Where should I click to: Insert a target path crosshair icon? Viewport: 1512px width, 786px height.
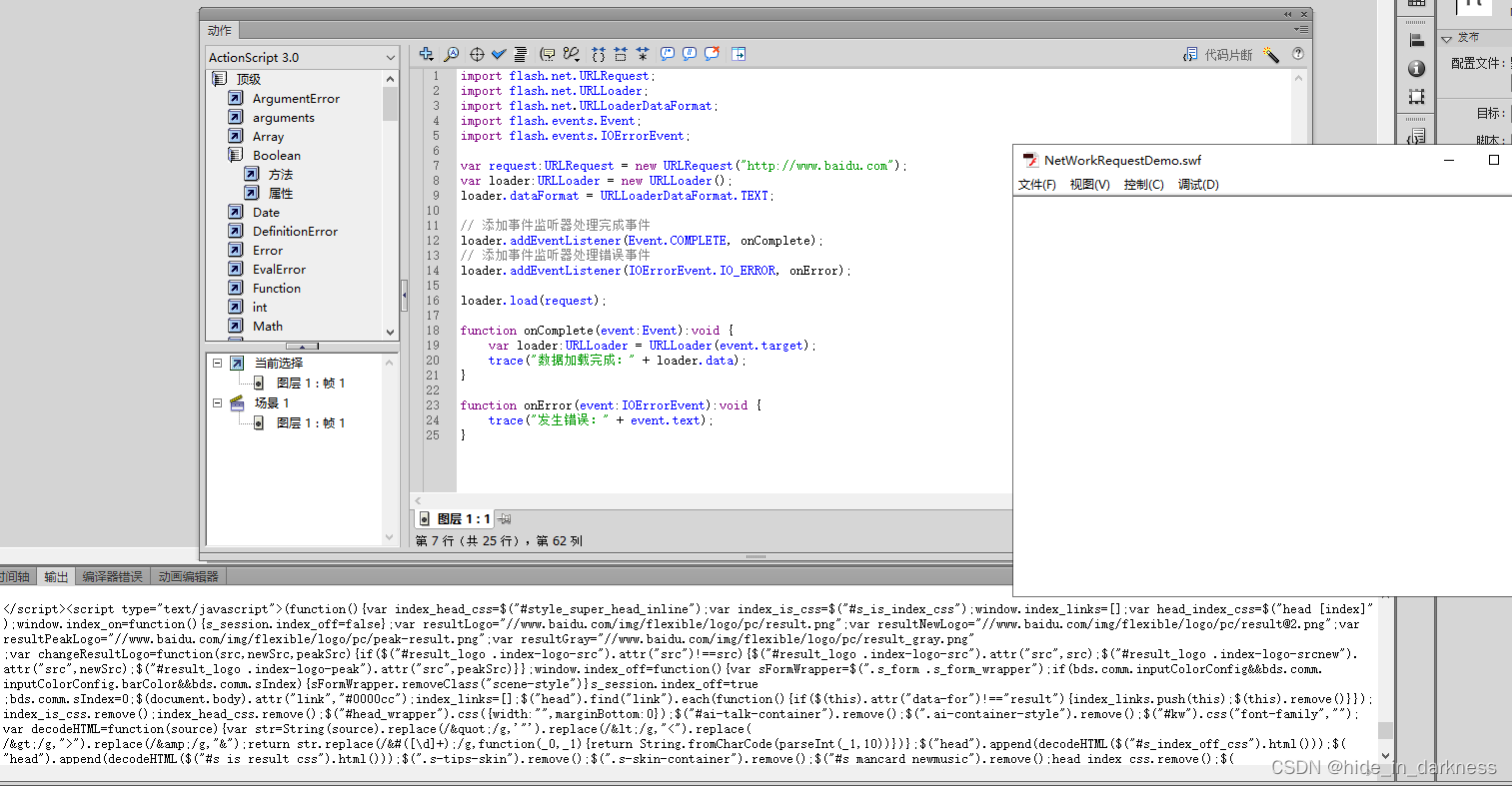point(477,54)
